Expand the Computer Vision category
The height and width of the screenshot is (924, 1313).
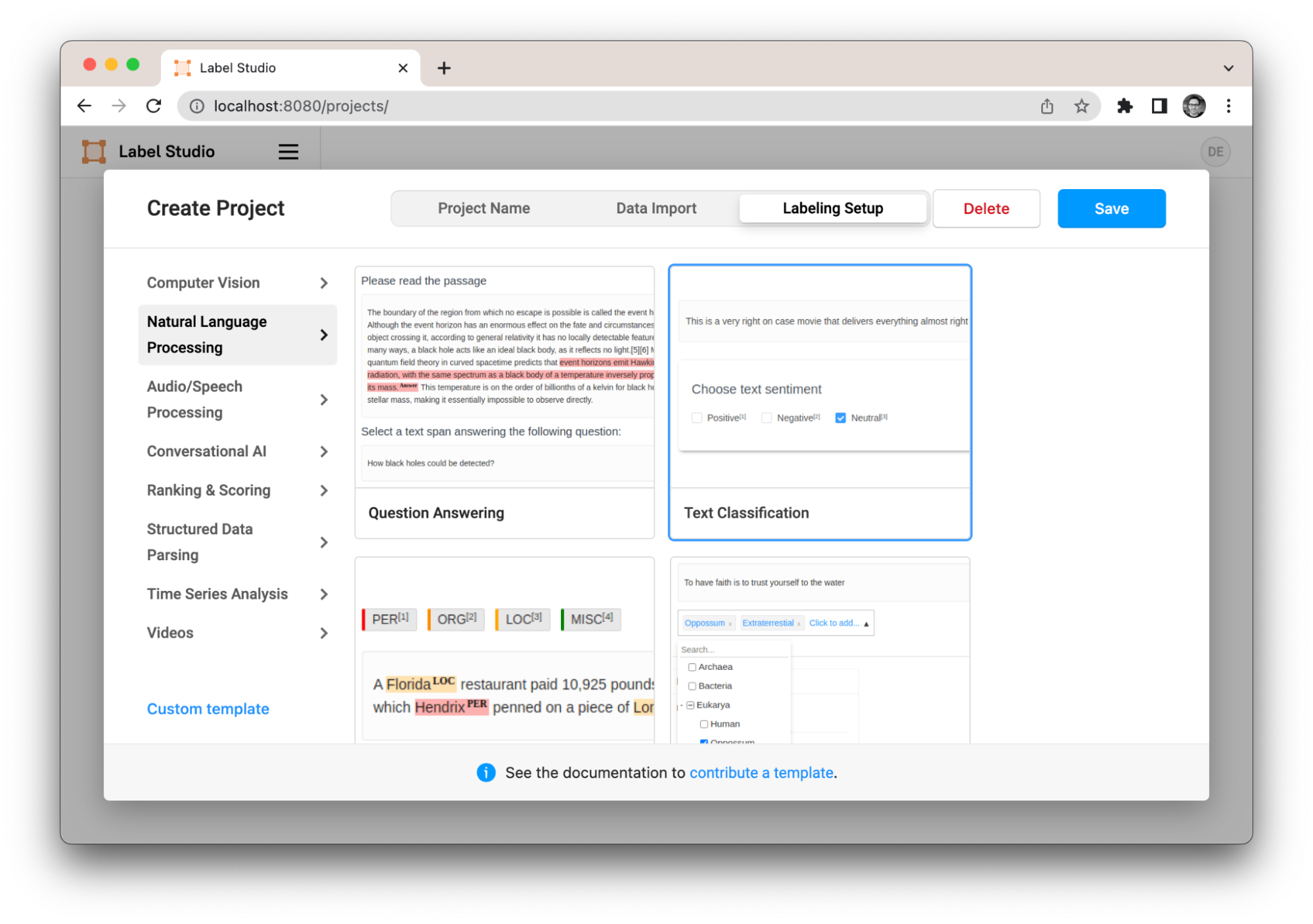click(x=237, y=283)
